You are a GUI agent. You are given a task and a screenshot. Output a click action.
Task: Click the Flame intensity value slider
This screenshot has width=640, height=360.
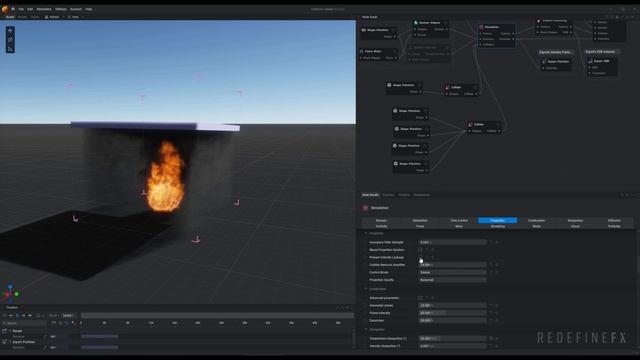coord(453,313)
